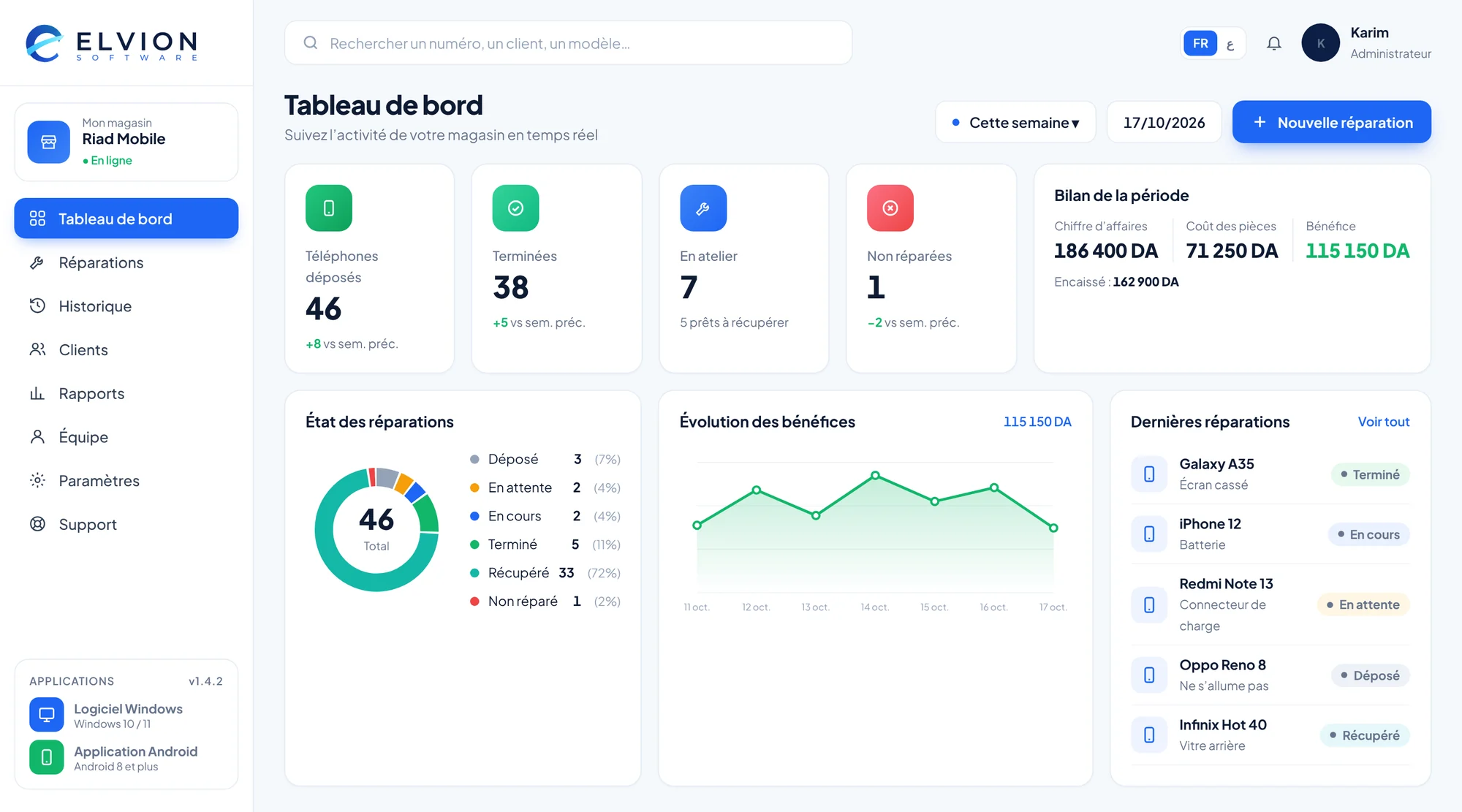The image size is (1462, 812).
Task: Click the Application Android phone icon
Action: (47, 757)
